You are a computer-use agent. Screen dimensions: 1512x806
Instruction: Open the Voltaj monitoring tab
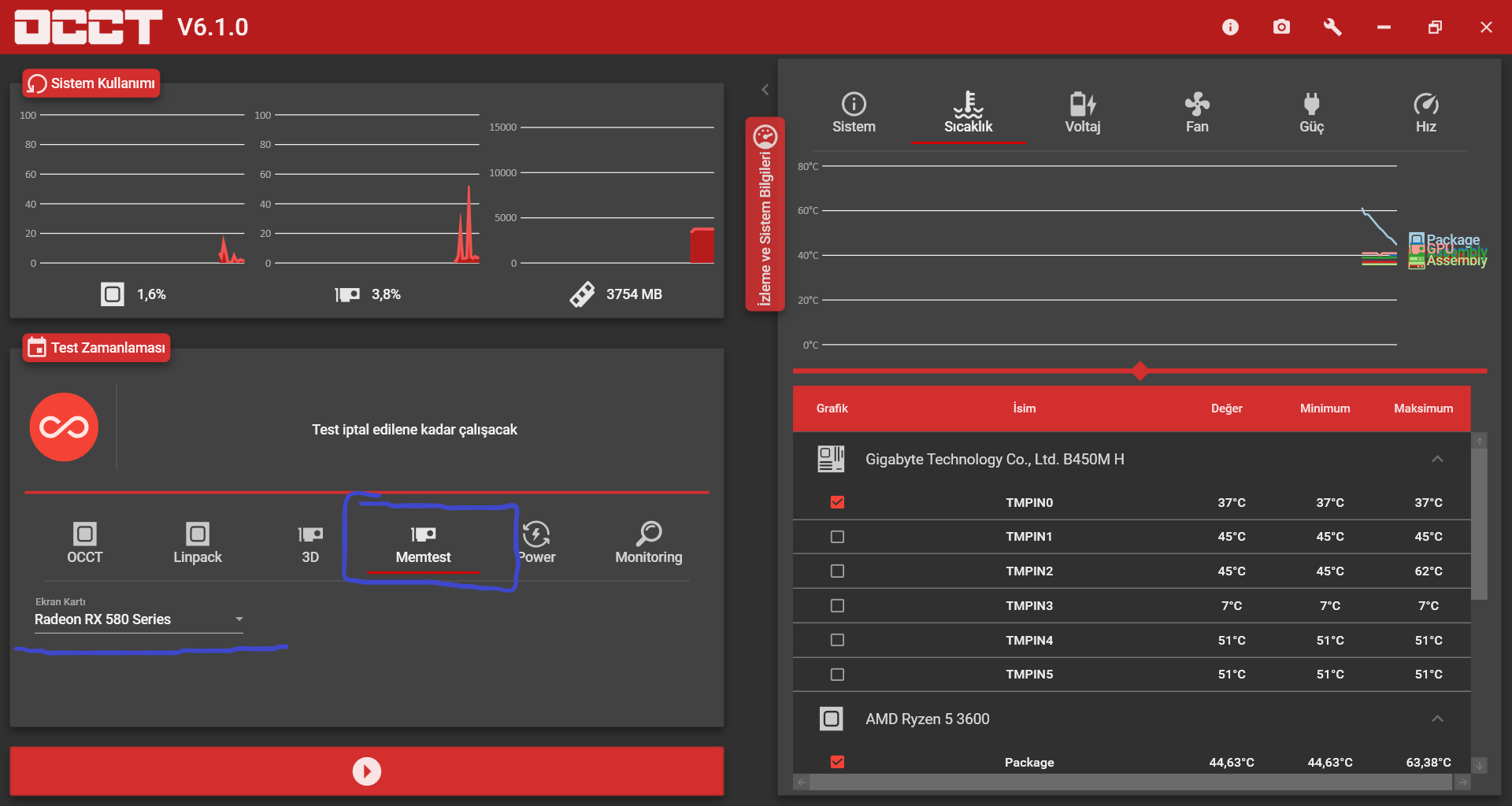(1083, 113)
